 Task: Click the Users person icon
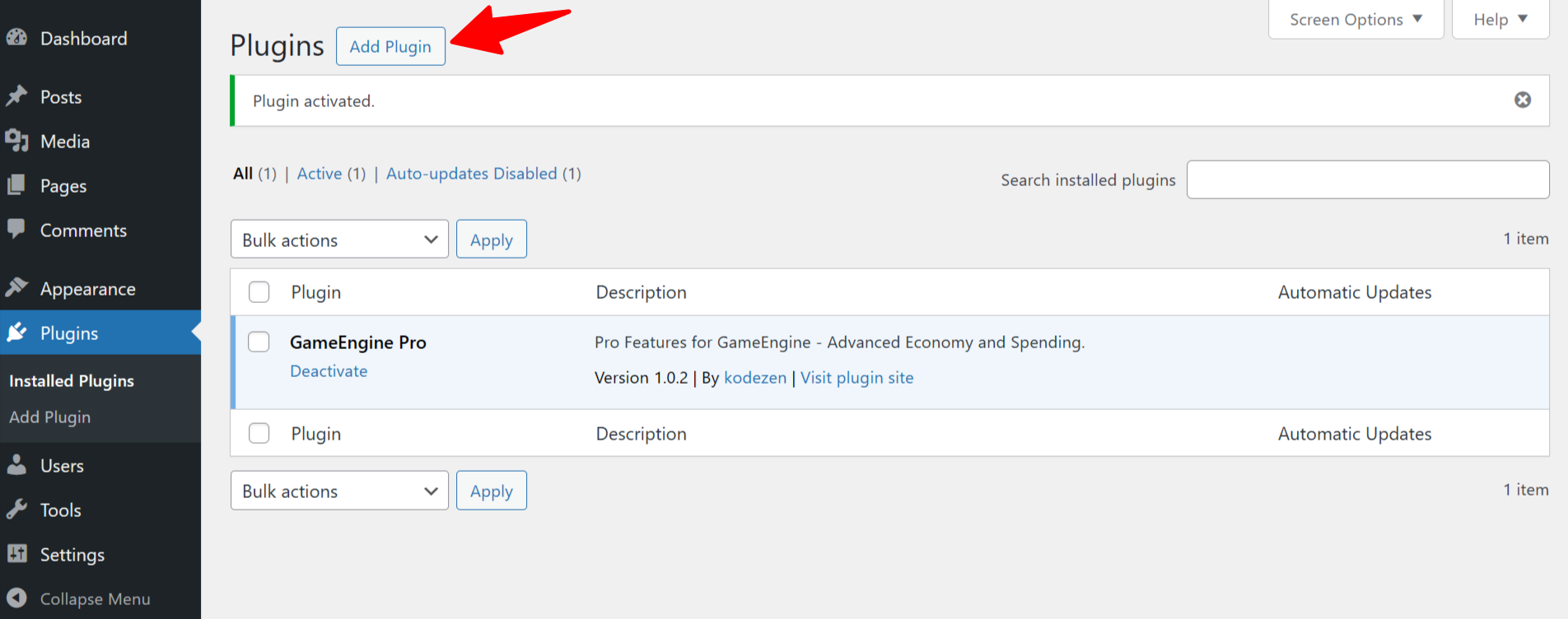click(16, 465)
